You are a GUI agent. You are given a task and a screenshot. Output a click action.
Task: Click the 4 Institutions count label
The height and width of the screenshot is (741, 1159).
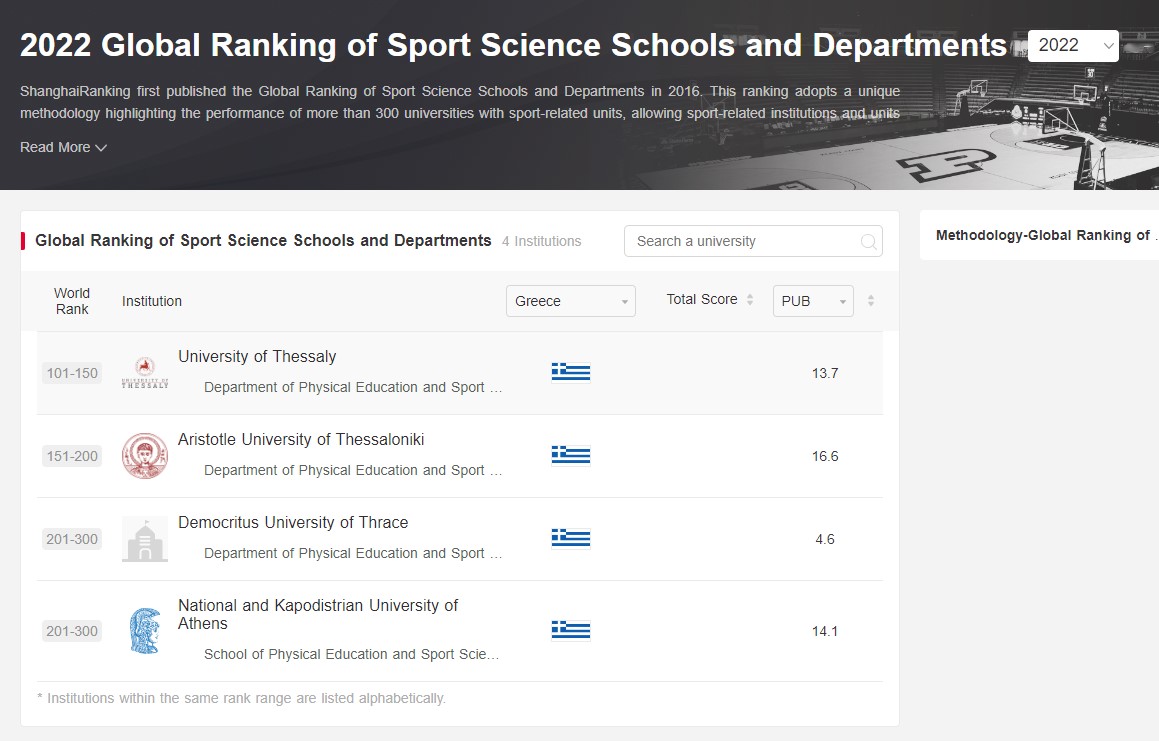tap(541, 241)
